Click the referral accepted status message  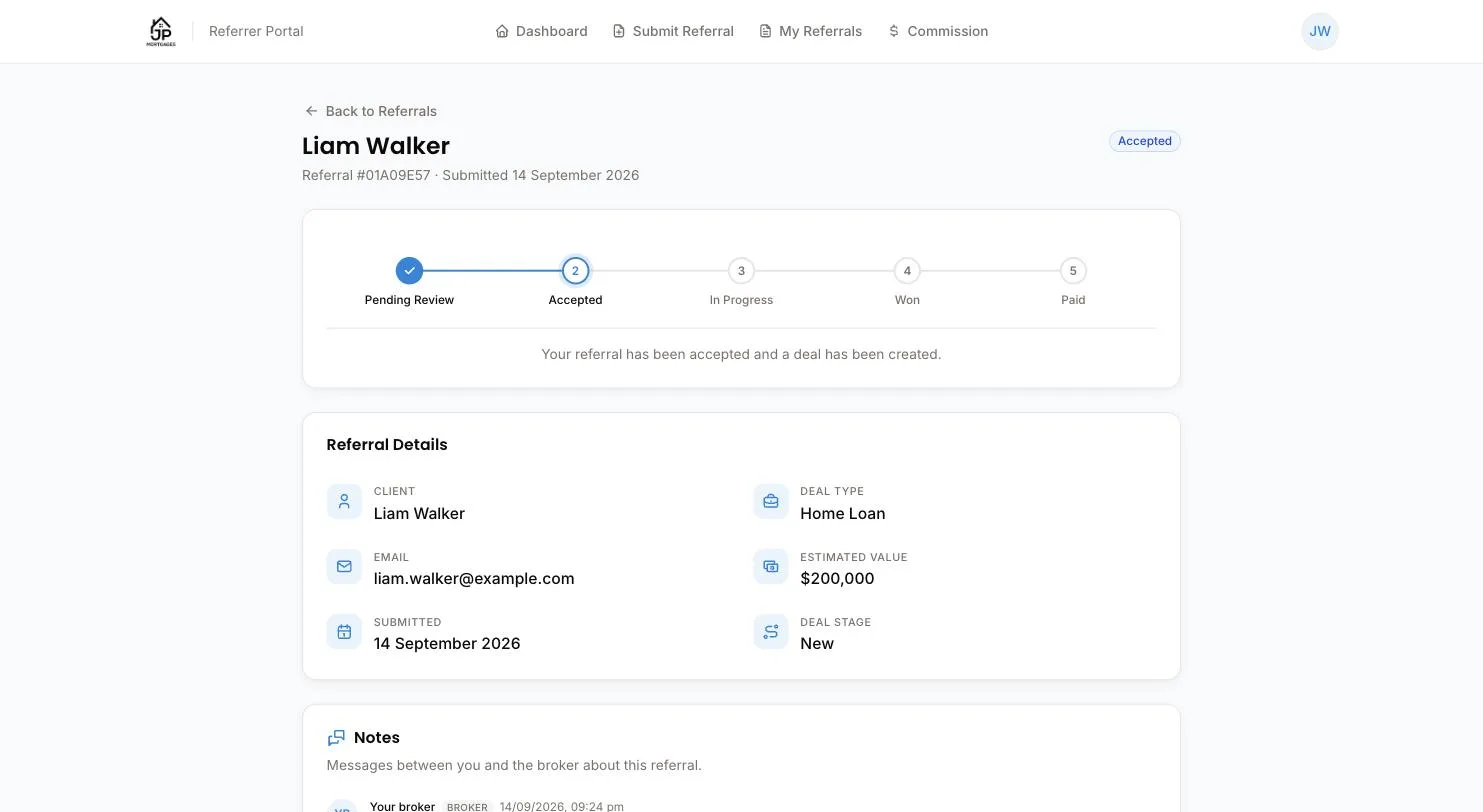click(741, 354)
